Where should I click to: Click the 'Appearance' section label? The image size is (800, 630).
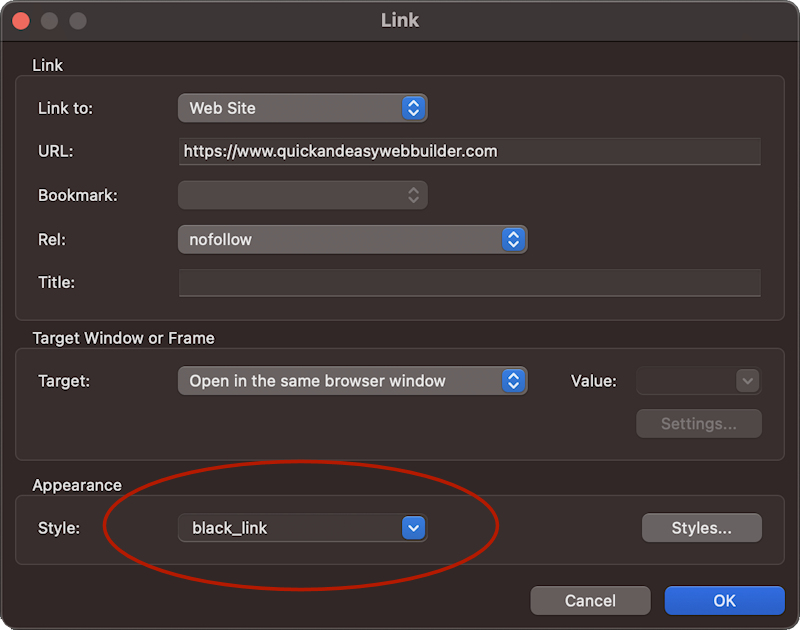[x=77, y=485]
